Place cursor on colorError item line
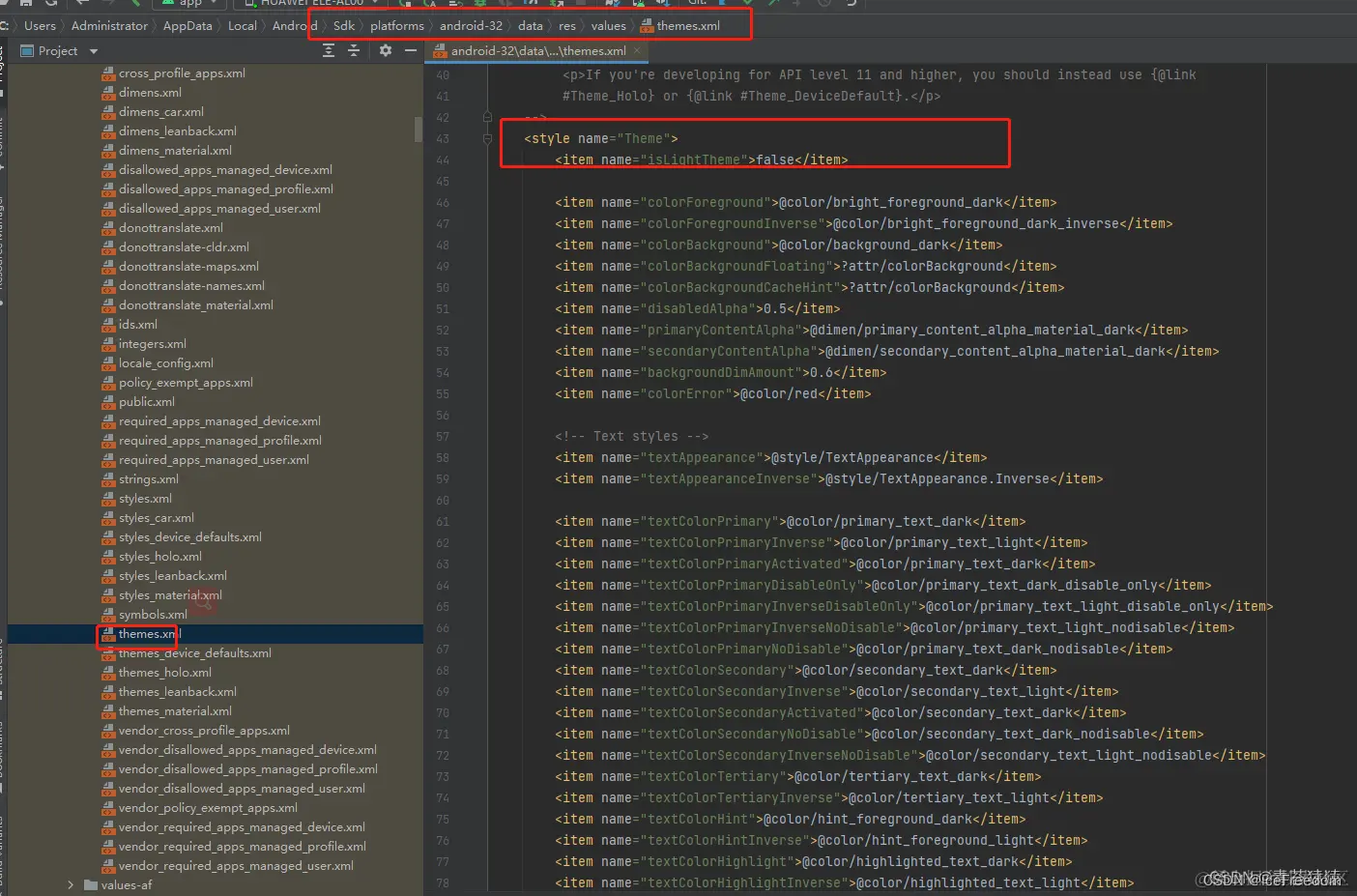 [x=713, y=393]
